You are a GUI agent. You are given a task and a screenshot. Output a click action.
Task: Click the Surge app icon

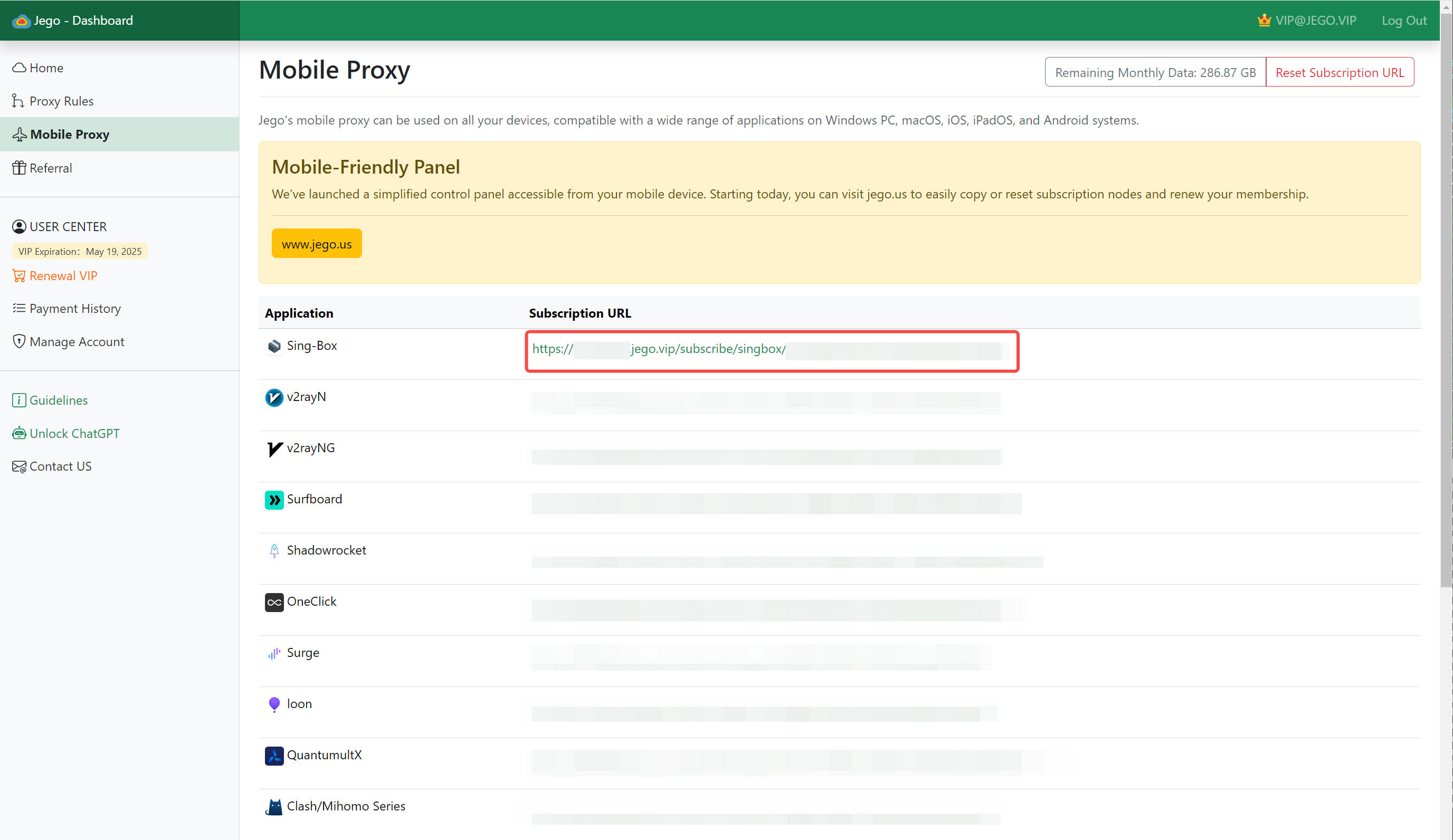[274, 653]
